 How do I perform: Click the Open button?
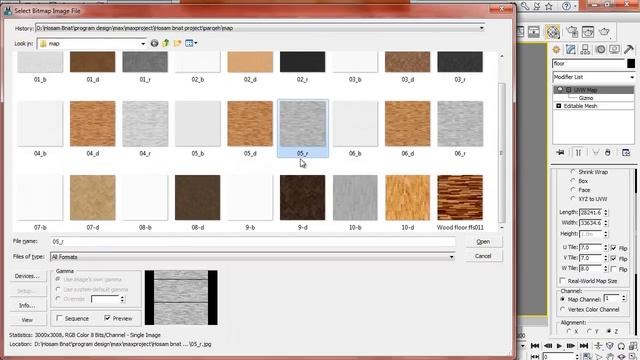[483, 242]
